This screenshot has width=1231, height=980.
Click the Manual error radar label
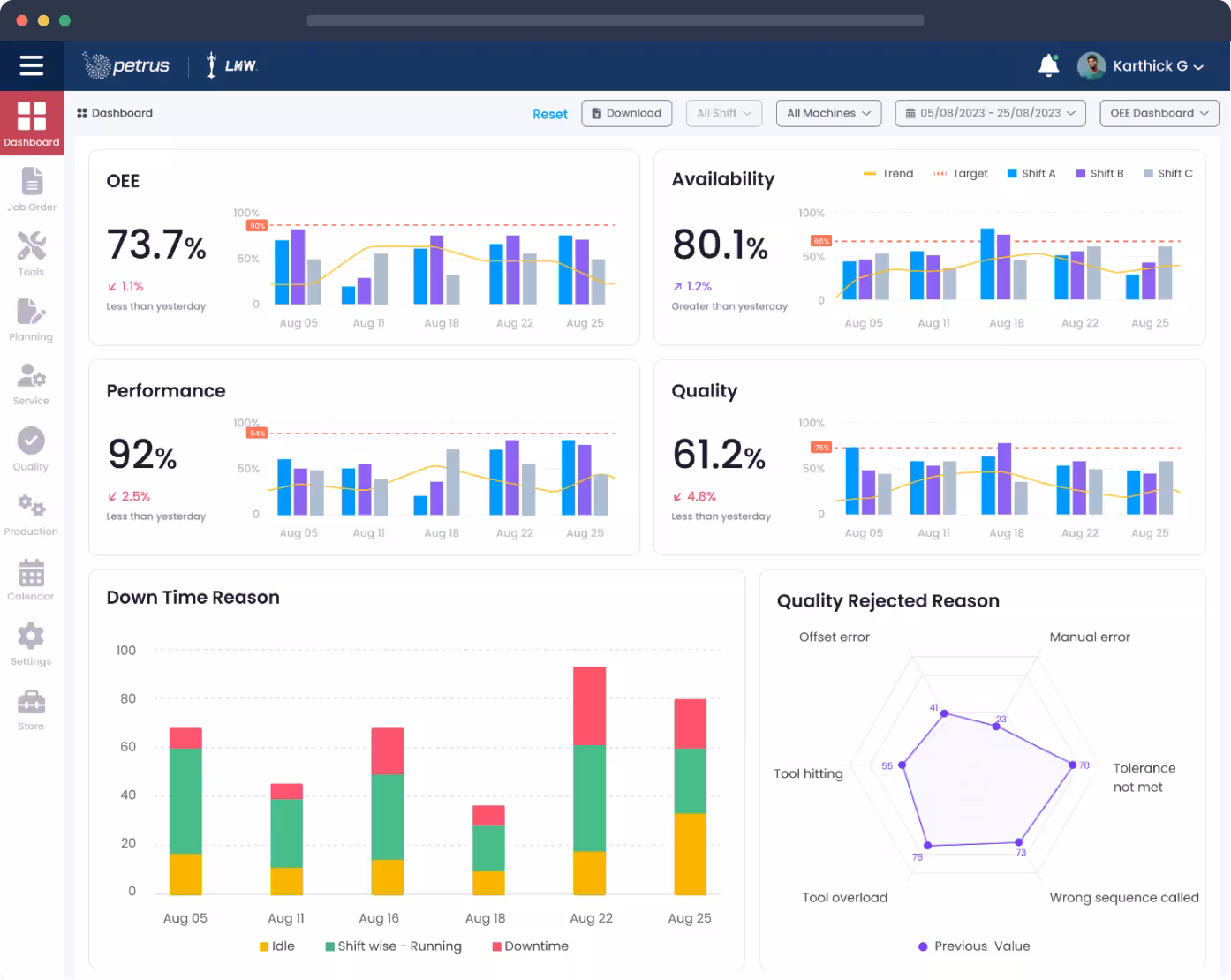click(x=1090, y=637)
